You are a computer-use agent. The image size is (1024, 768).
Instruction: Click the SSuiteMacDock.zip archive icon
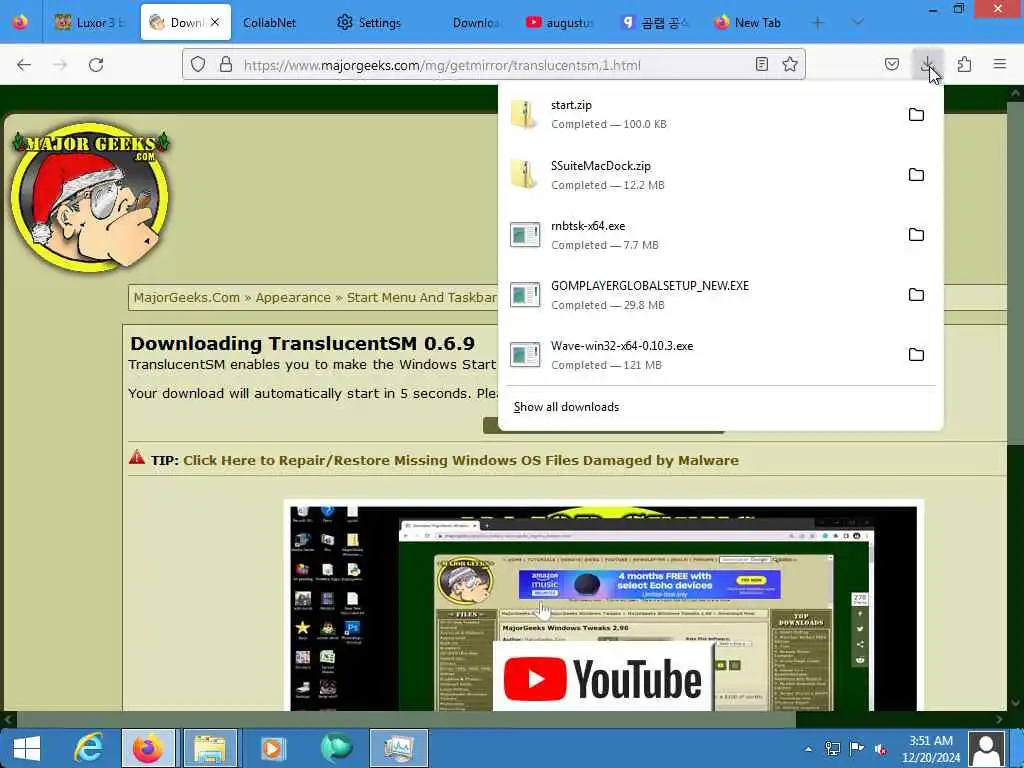click(x=524, y=174)
